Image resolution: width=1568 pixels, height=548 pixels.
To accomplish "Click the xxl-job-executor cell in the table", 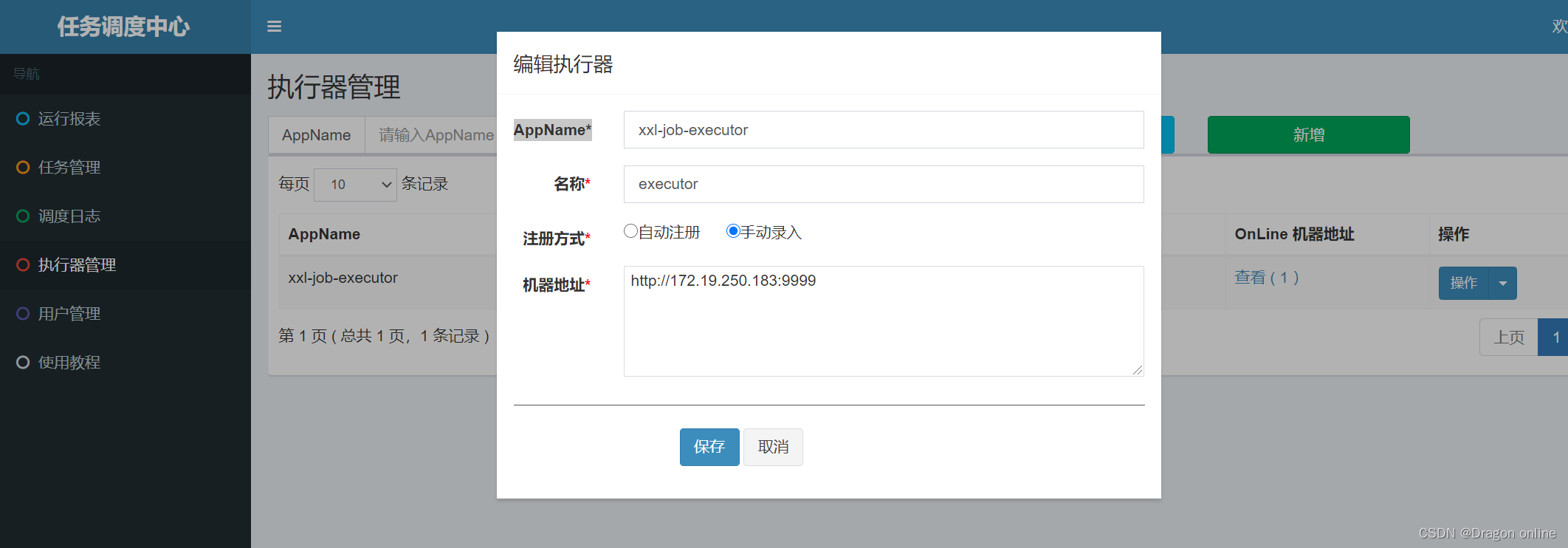I will 343,278.
